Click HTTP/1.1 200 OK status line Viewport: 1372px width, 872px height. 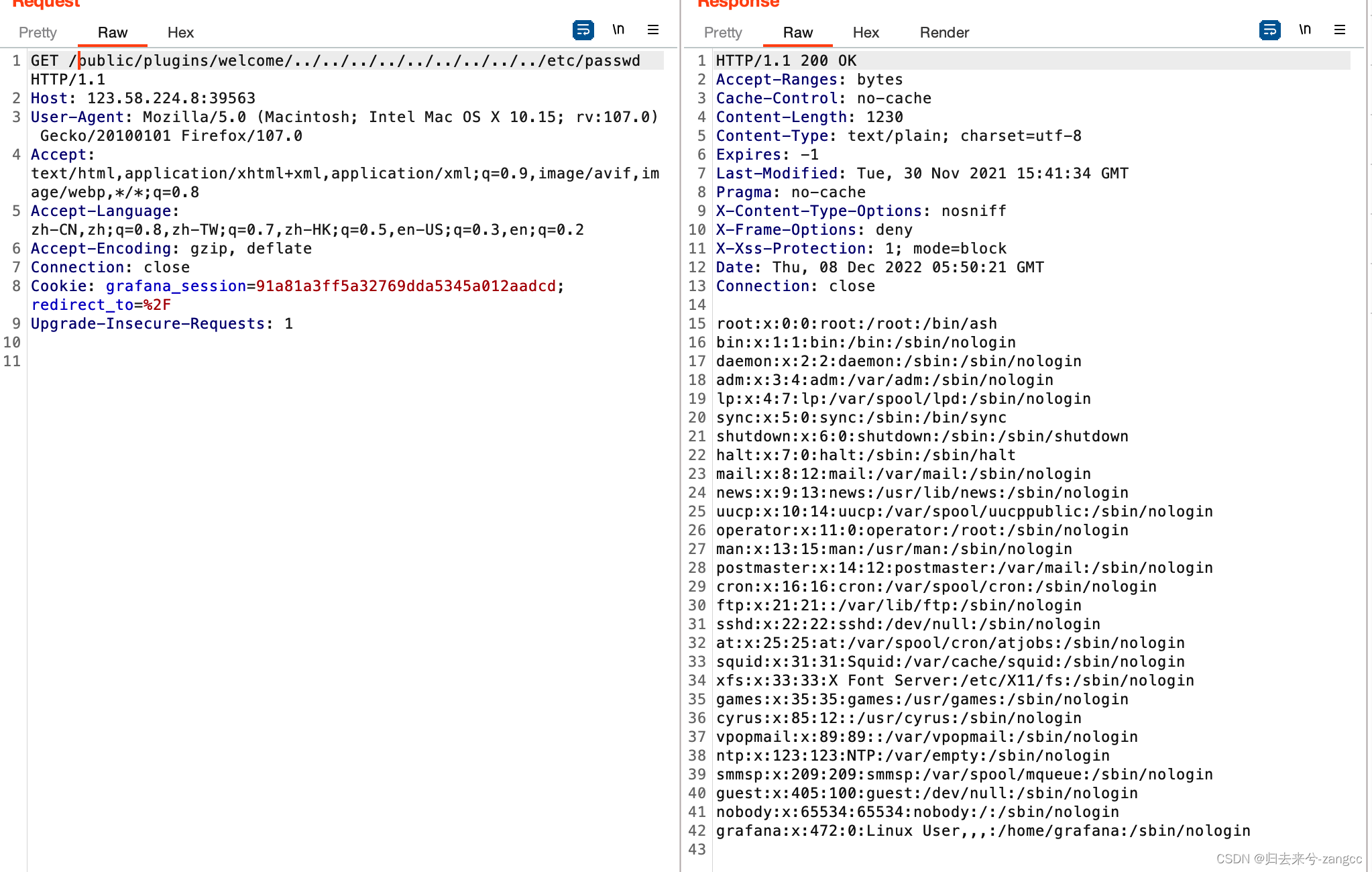point(786,60)
